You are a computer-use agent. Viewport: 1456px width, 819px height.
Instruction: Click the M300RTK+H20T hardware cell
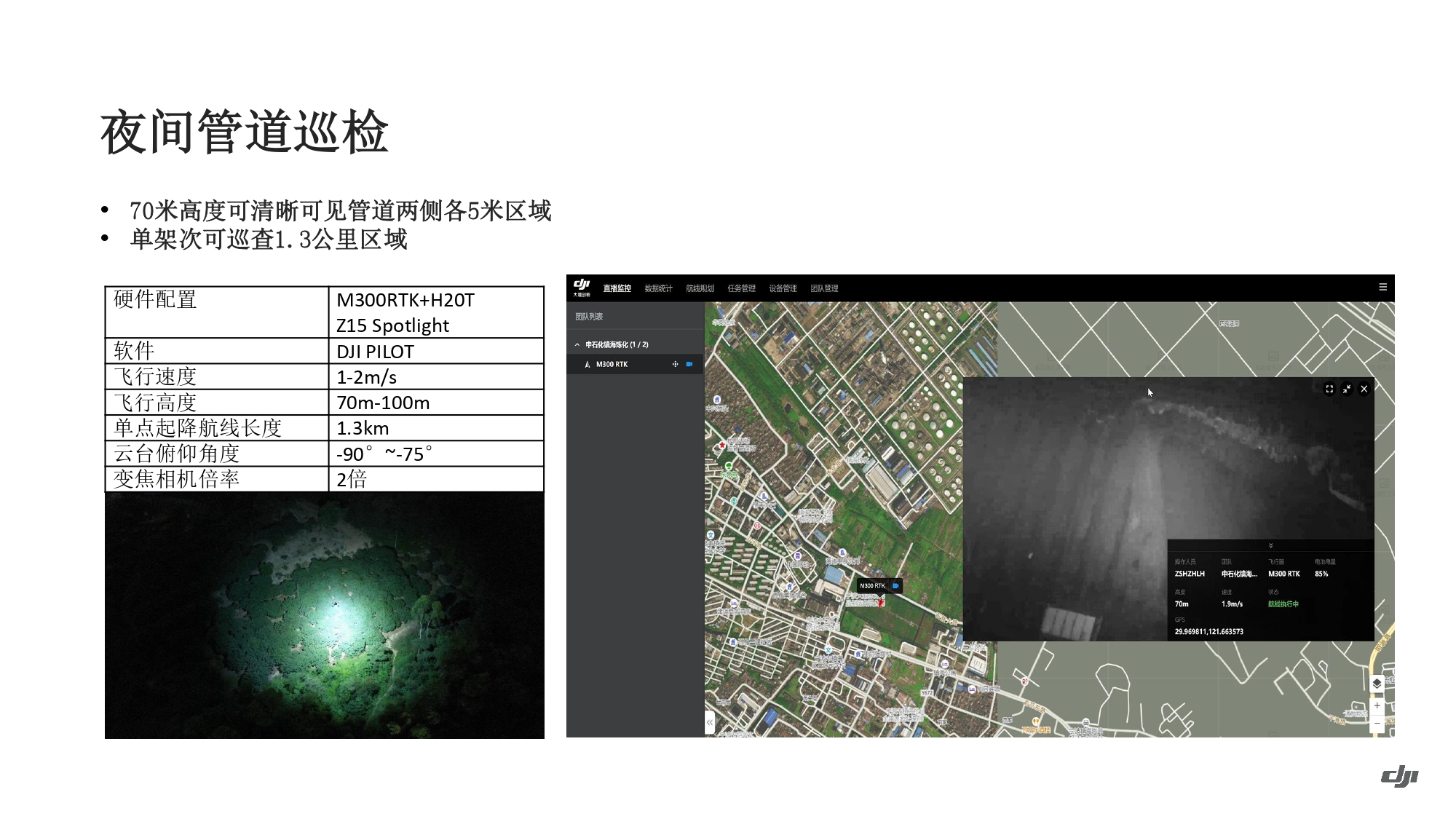436,312
